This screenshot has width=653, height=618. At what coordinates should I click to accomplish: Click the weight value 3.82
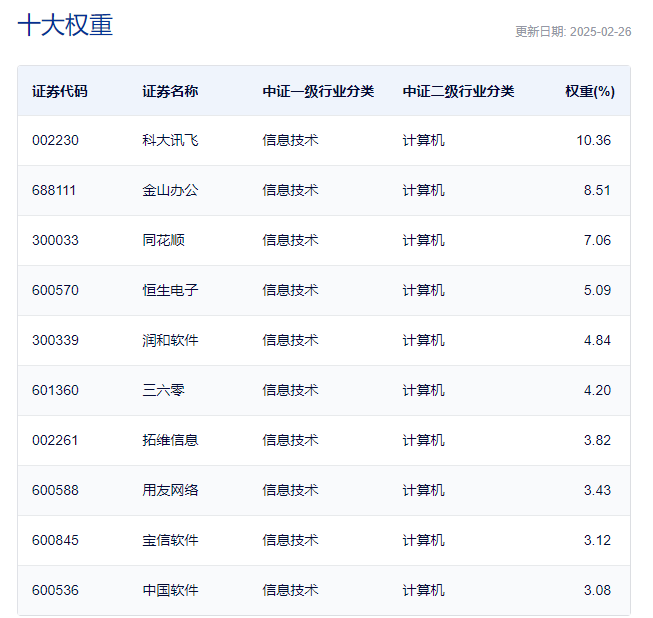[597, 440]
